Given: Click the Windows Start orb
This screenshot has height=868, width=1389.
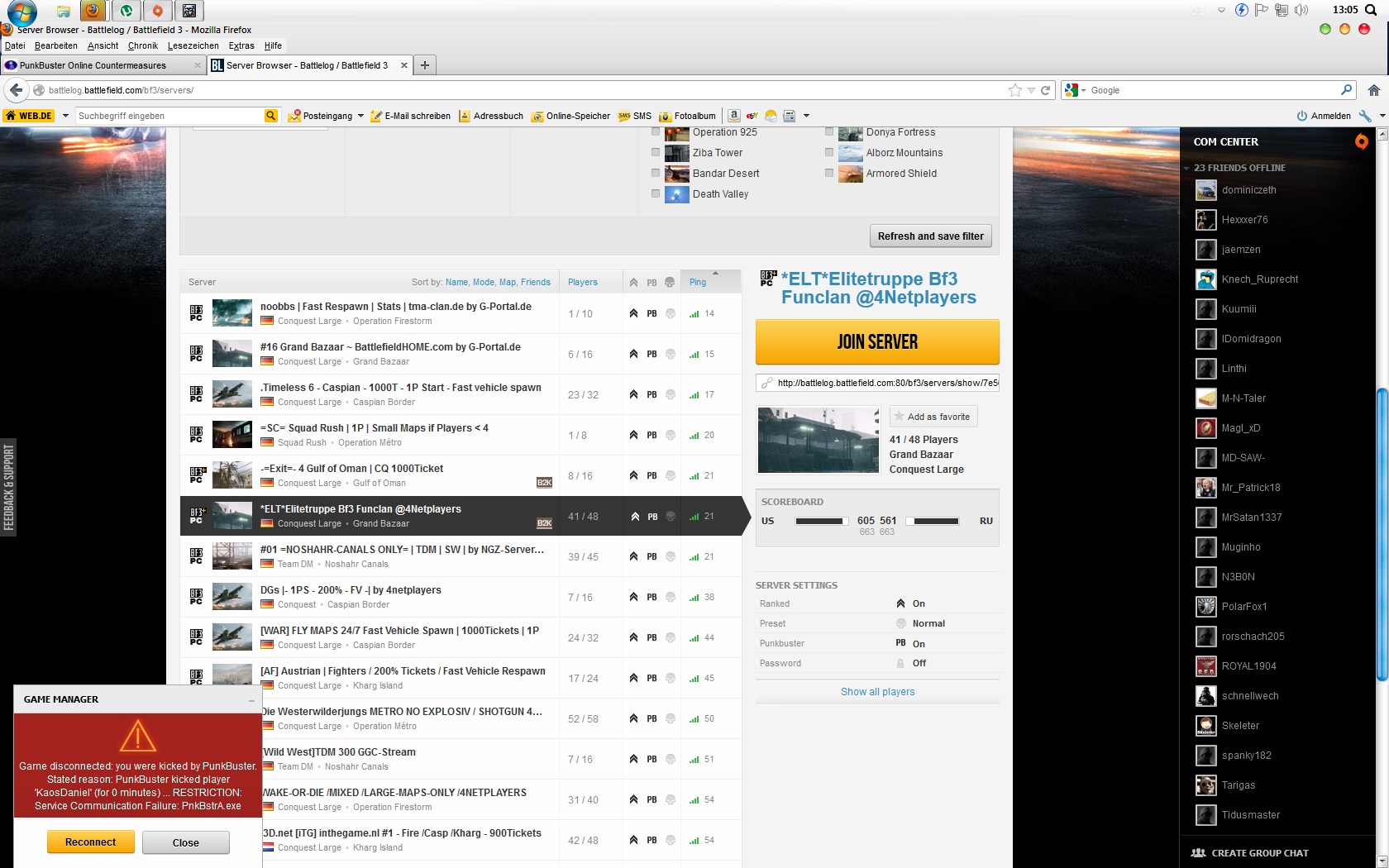Looking at the screenshot, I should (21, 12).
